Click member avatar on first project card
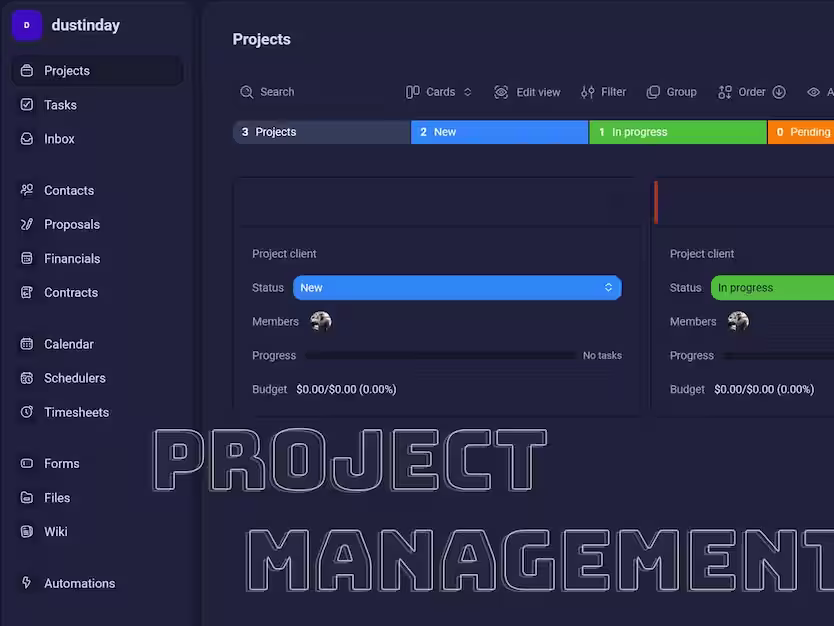This screenshot has width=834, height=626. click(321, 321)
